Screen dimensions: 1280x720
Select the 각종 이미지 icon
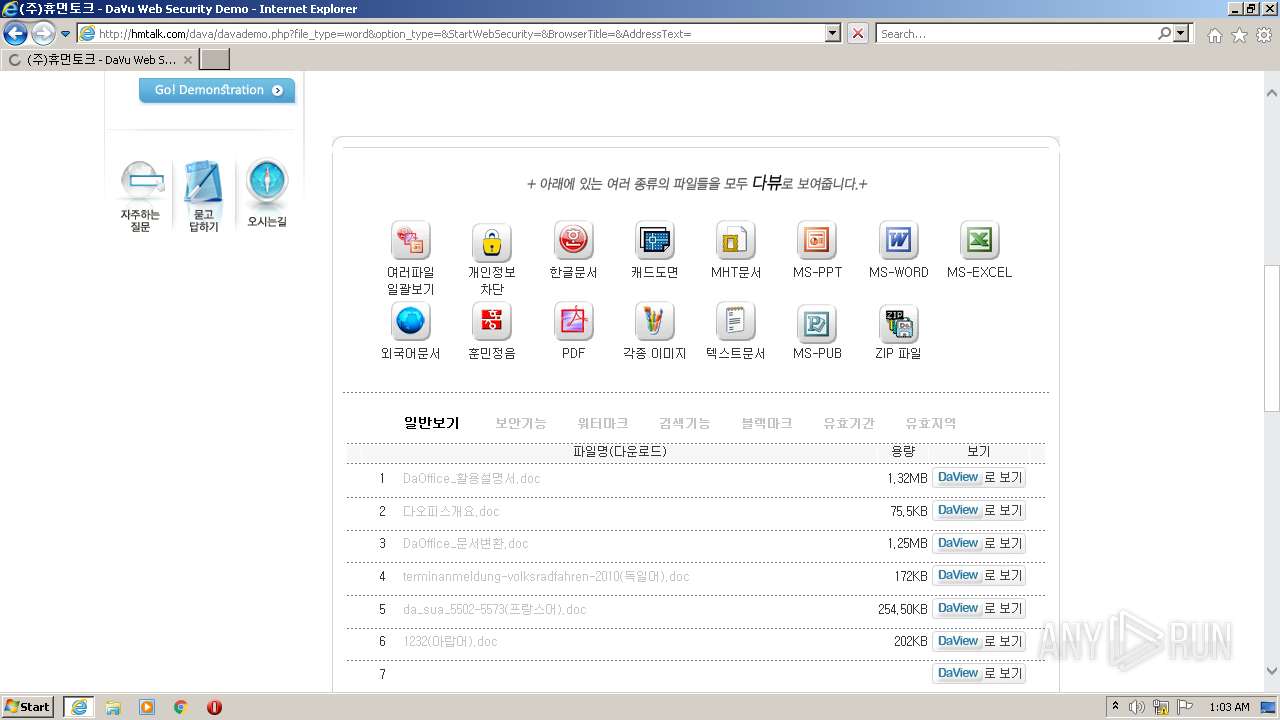tap(655, 322)
